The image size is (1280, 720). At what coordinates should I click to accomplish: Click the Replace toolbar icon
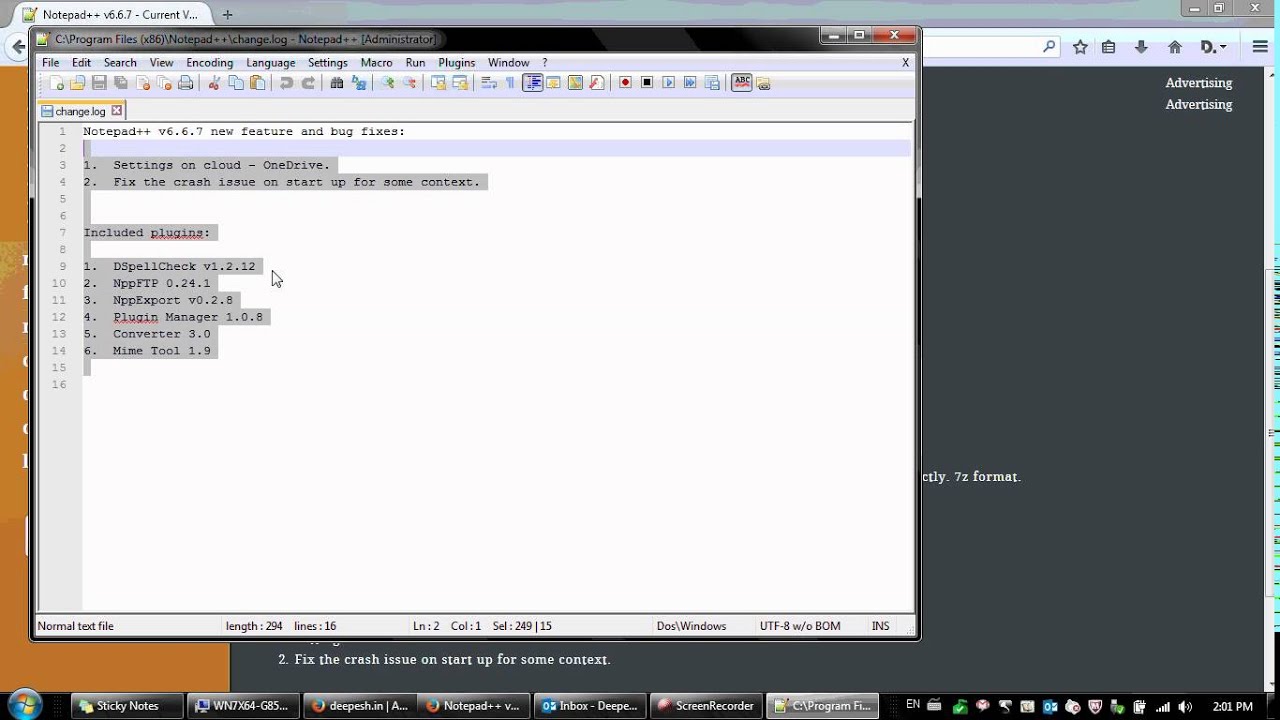coord(359,83)
